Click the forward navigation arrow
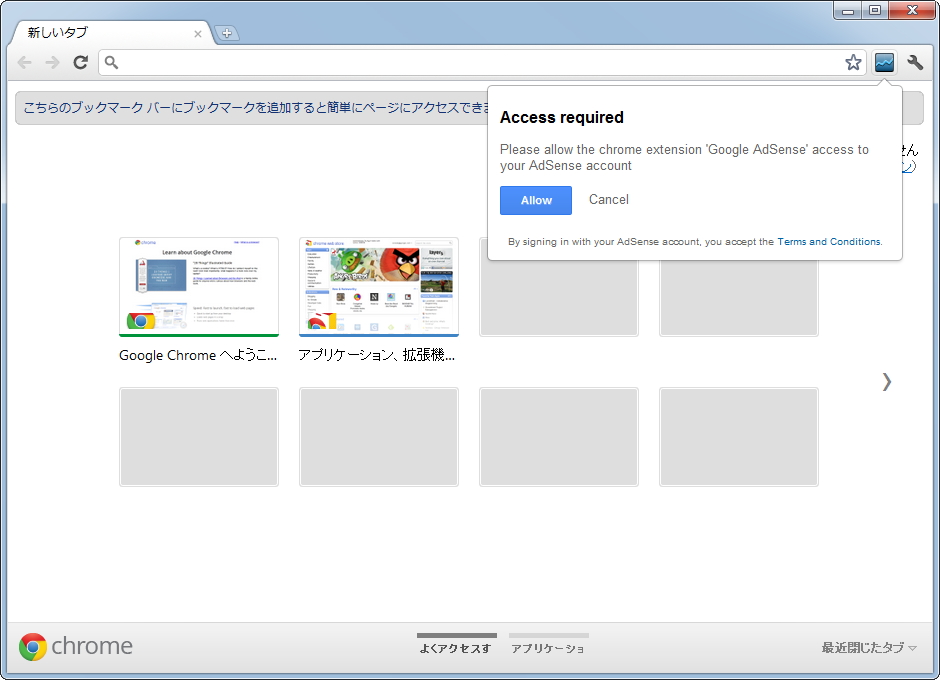This screenshot has width=940, height=680. (52, 62)
